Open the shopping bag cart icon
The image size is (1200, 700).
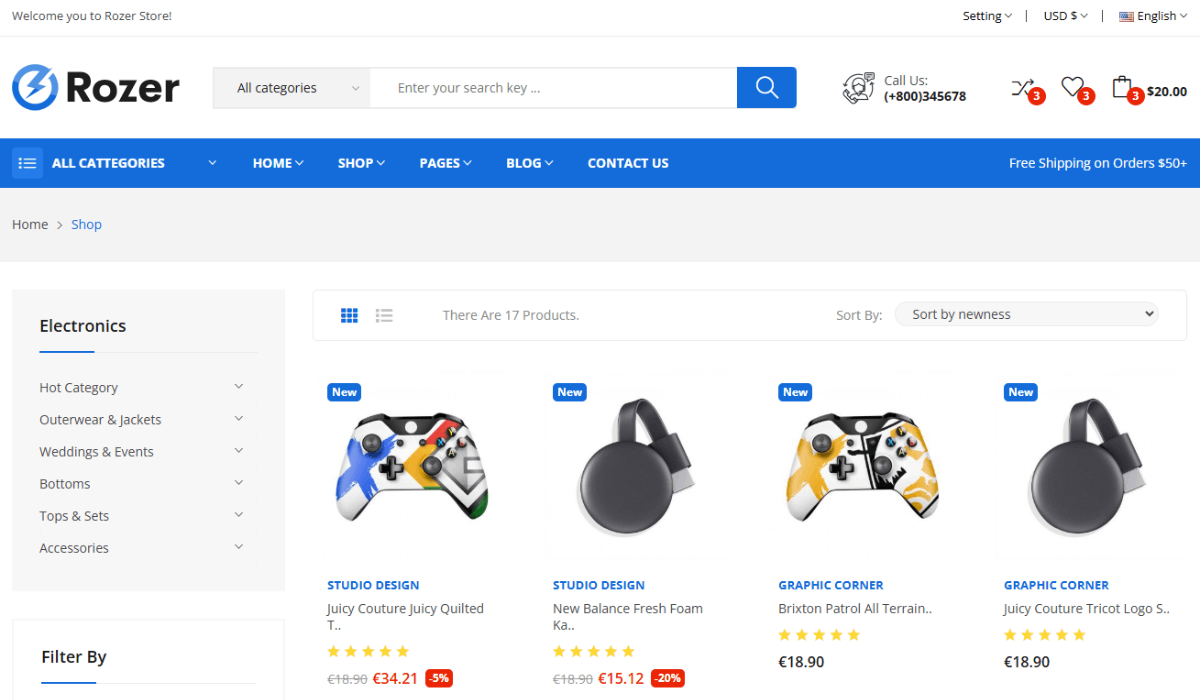(1122, 87)
